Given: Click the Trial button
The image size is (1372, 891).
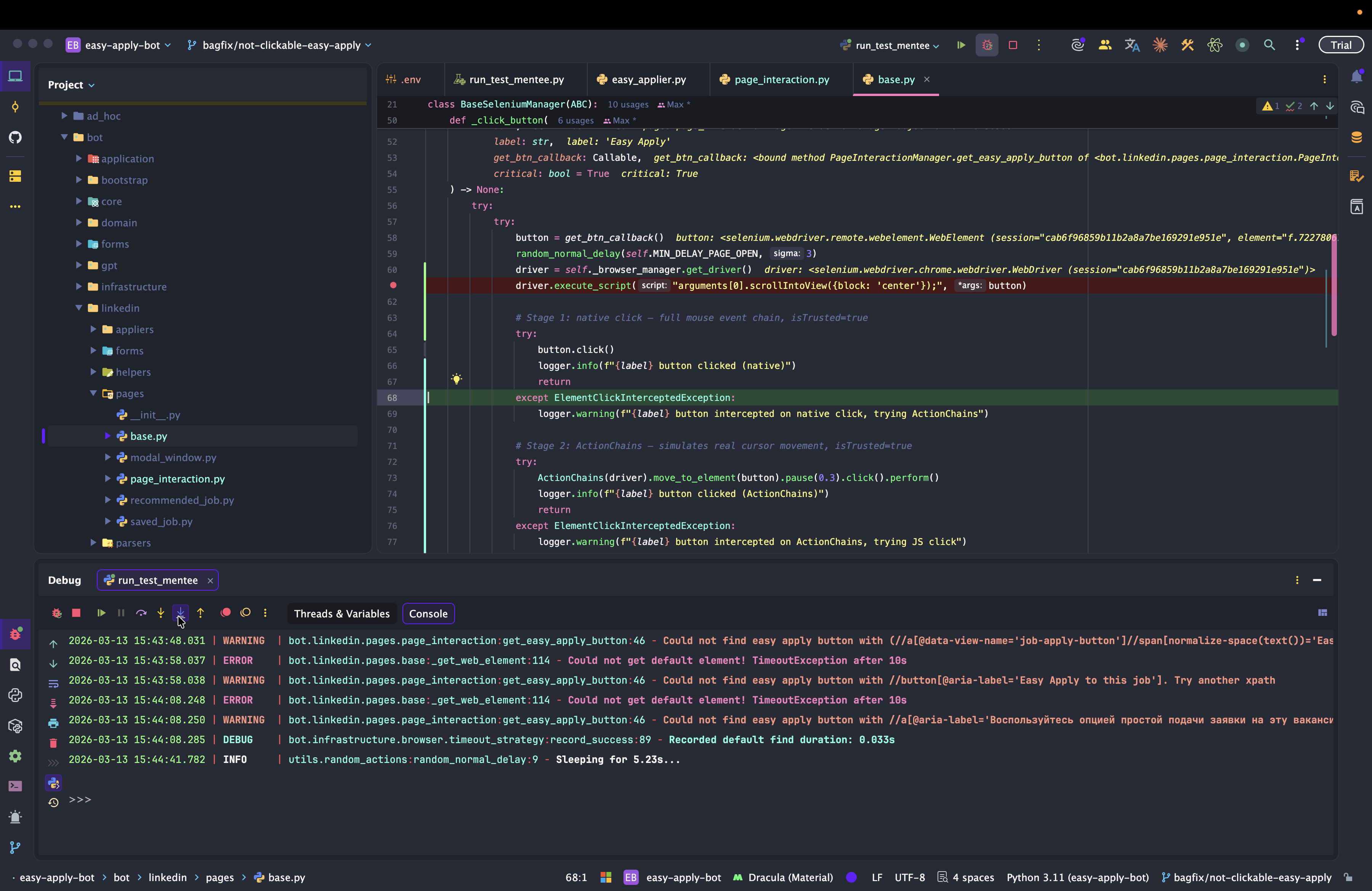Looking at the screenshot, I should coord(1340,45).
